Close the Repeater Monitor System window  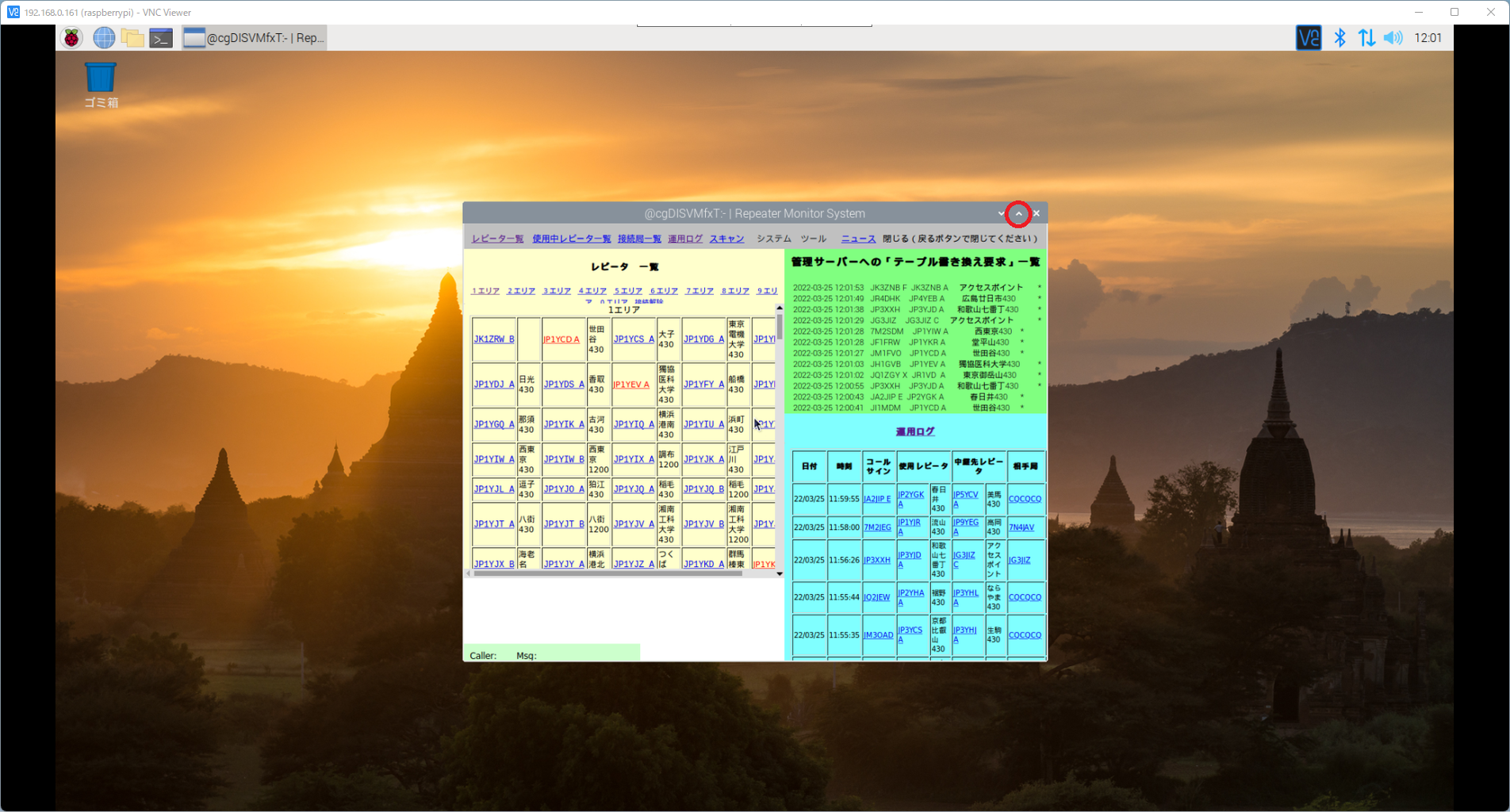pos(1036,213)
